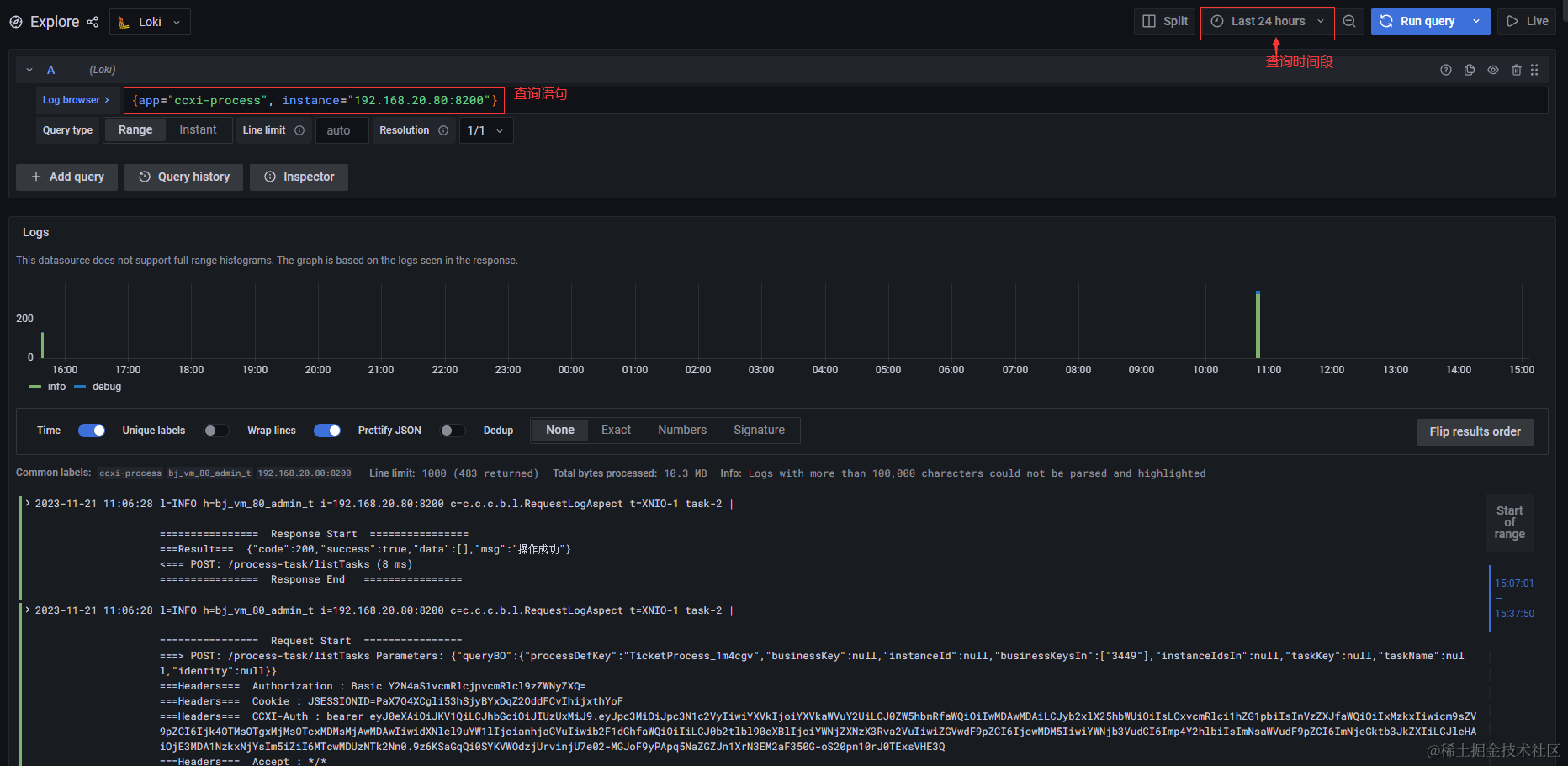Click Flip results order button
The width and height of the screenshot is (1568, 766).
tap(1475, 432)
